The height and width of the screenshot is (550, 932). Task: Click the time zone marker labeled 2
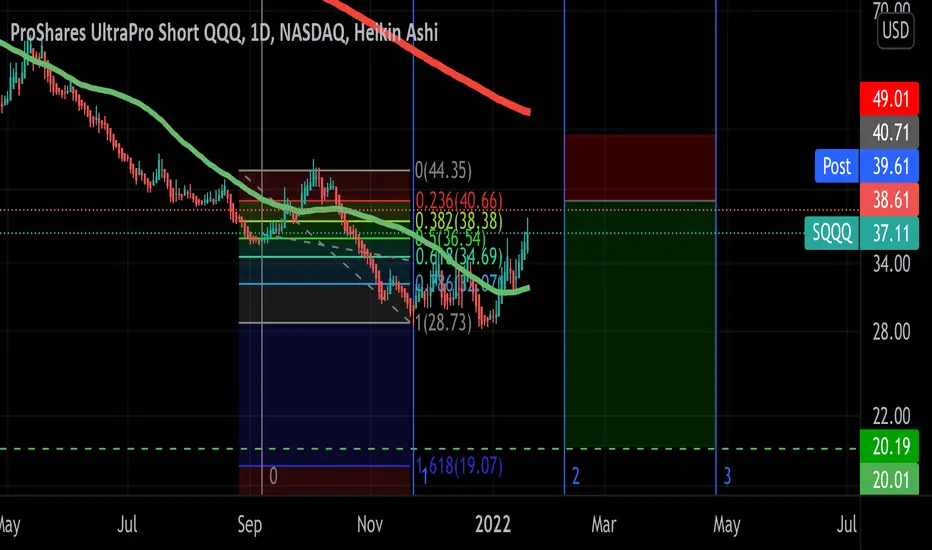[x=575, y=476]
